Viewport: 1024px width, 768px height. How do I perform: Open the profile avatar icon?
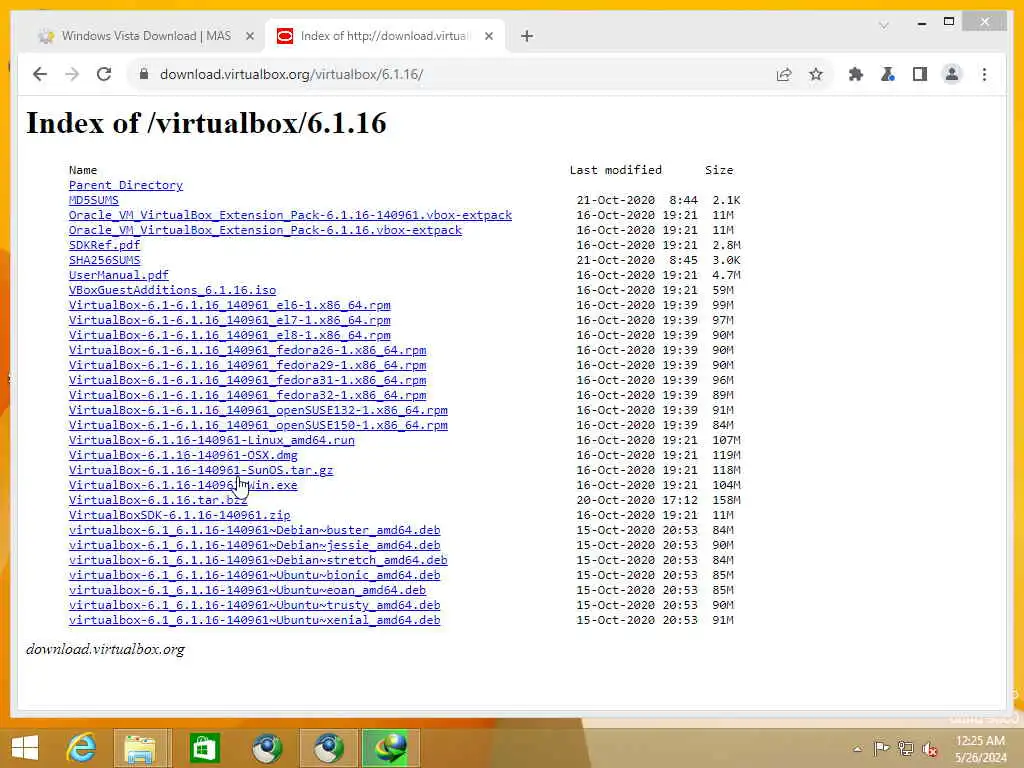pos(952,74)
